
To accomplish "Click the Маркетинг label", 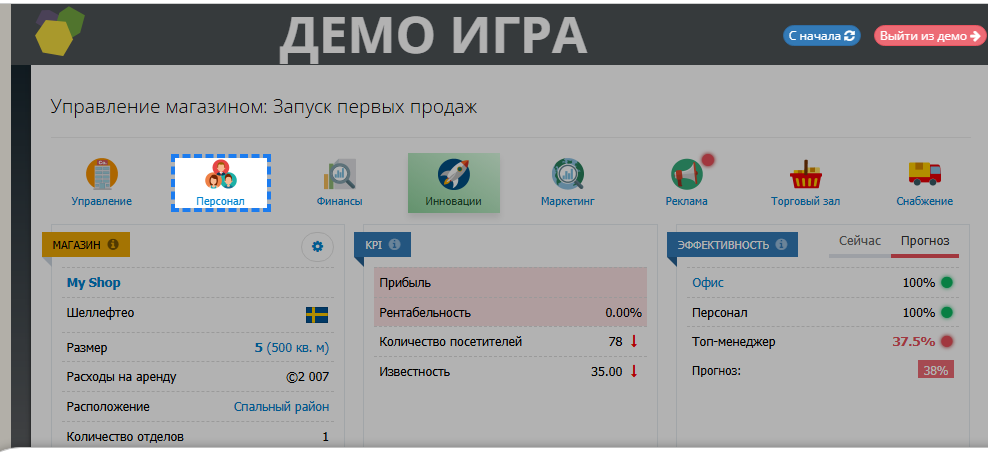I will coord(568,202).
